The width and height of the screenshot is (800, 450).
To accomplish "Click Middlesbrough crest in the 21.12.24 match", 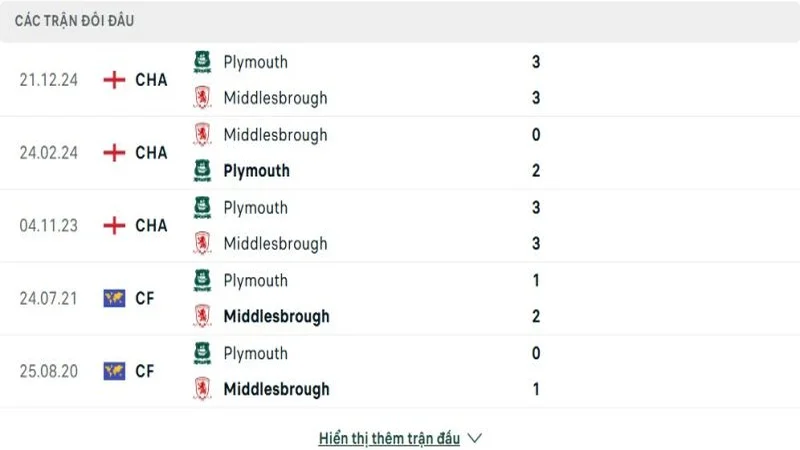I will [202, 98].
